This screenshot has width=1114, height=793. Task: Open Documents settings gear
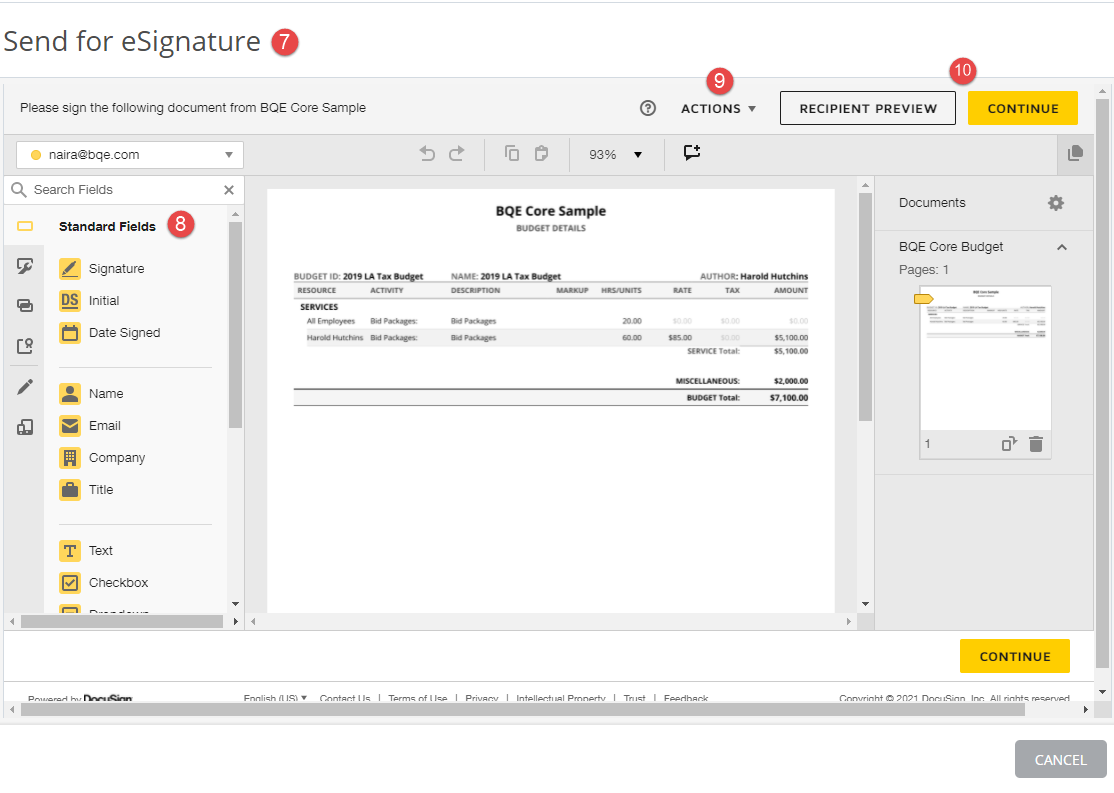(1056, 203)
